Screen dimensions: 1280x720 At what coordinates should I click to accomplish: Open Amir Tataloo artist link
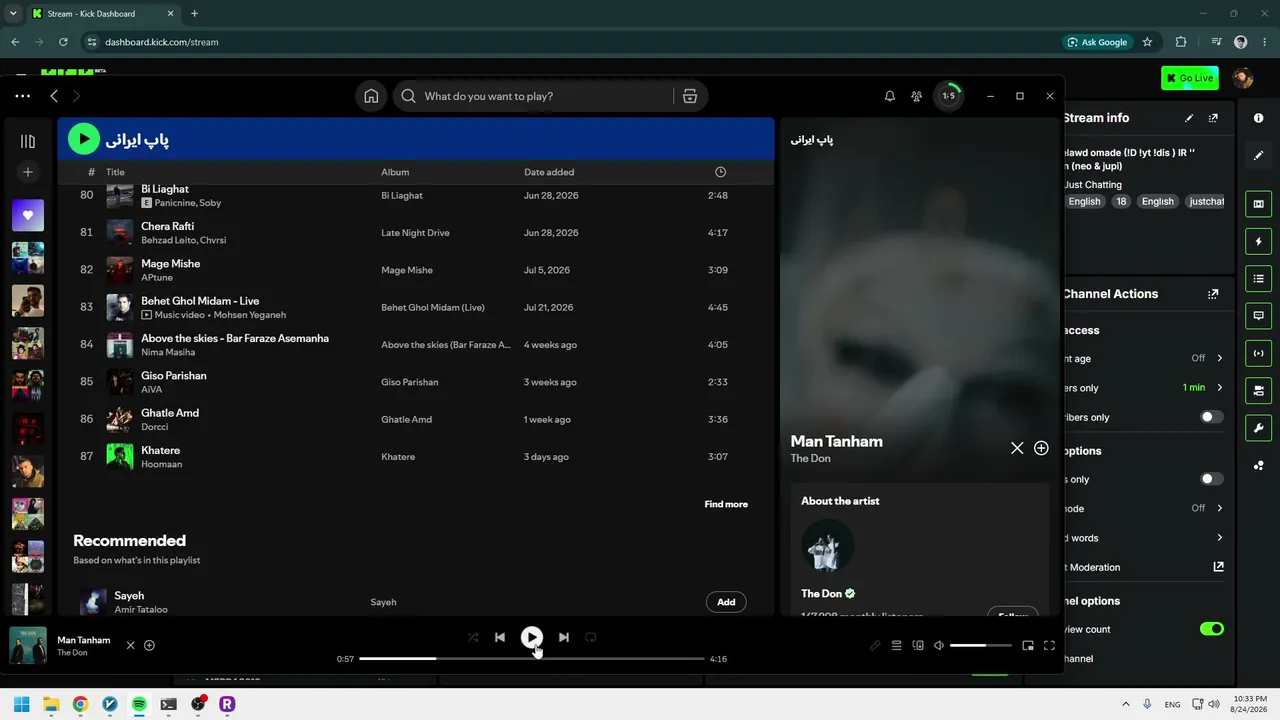point(141,609)
